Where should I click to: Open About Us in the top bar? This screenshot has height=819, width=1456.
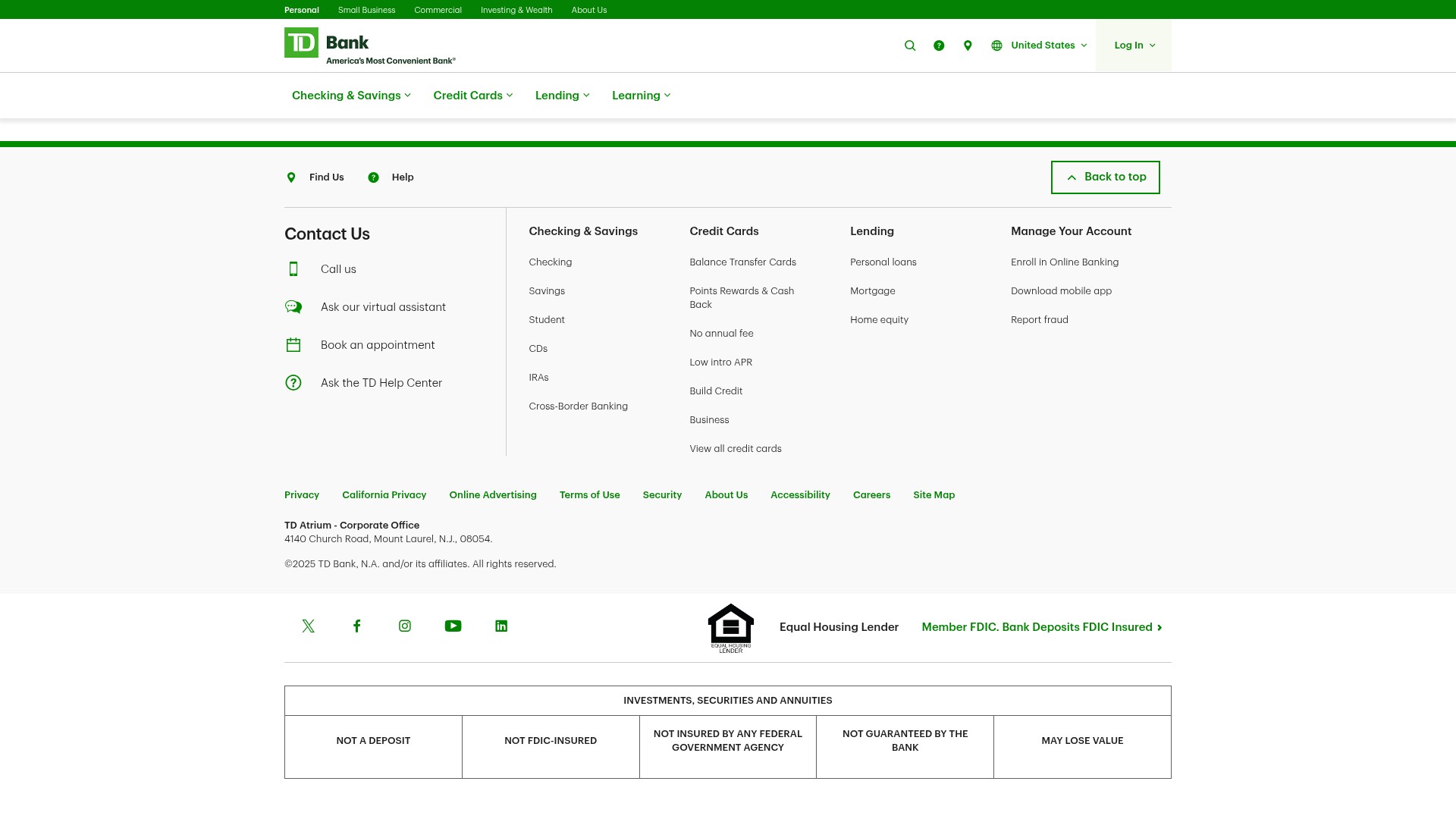tap(589, 10)
